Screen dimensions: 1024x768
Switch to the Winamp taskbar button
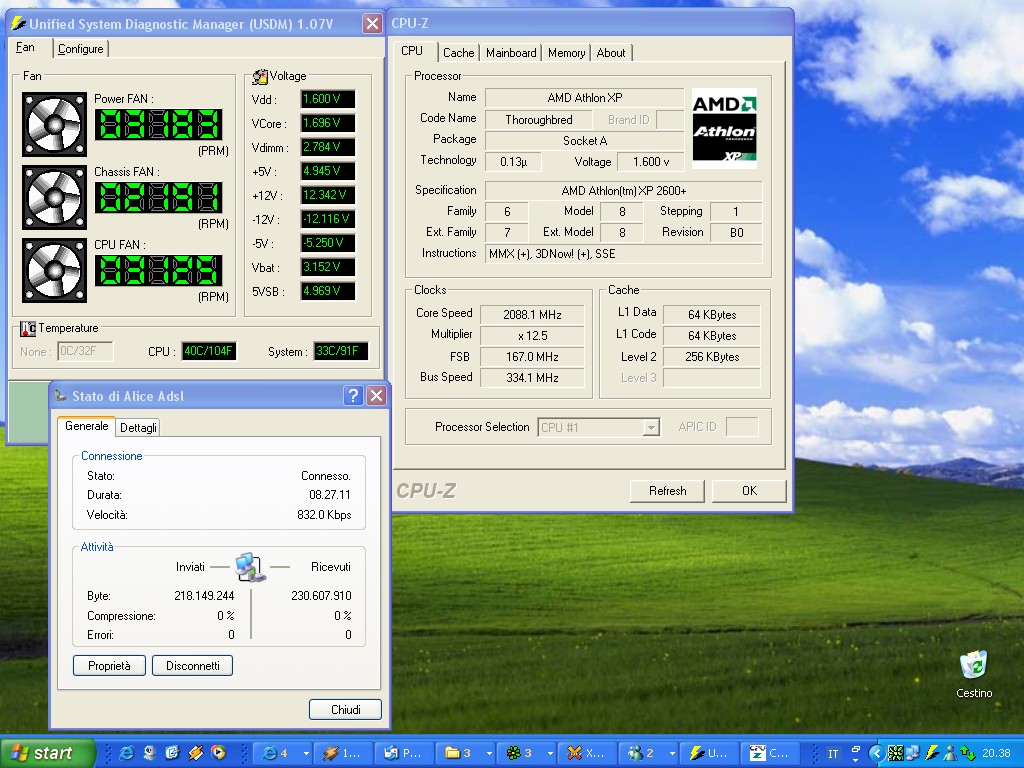click(x=344, y=753)
